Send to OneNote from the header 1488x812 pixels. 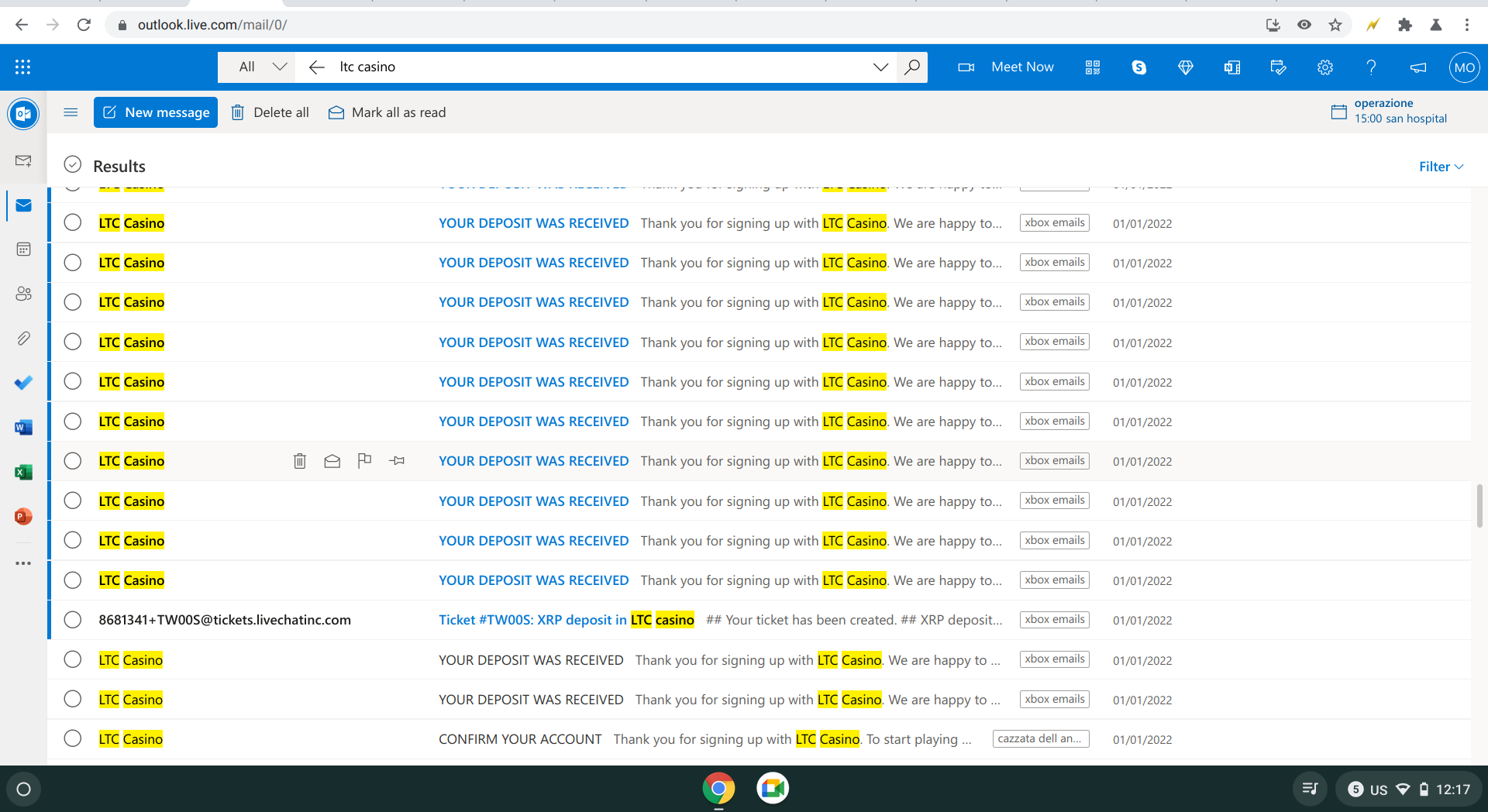point(1232,67)
